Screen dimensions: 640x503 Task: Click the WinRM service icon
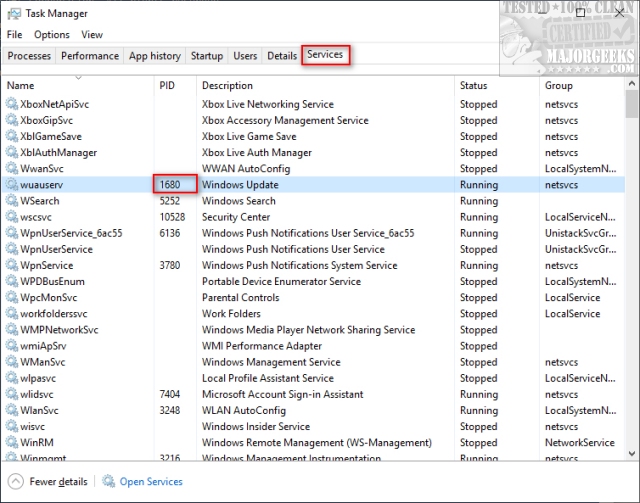click(12, 442)
